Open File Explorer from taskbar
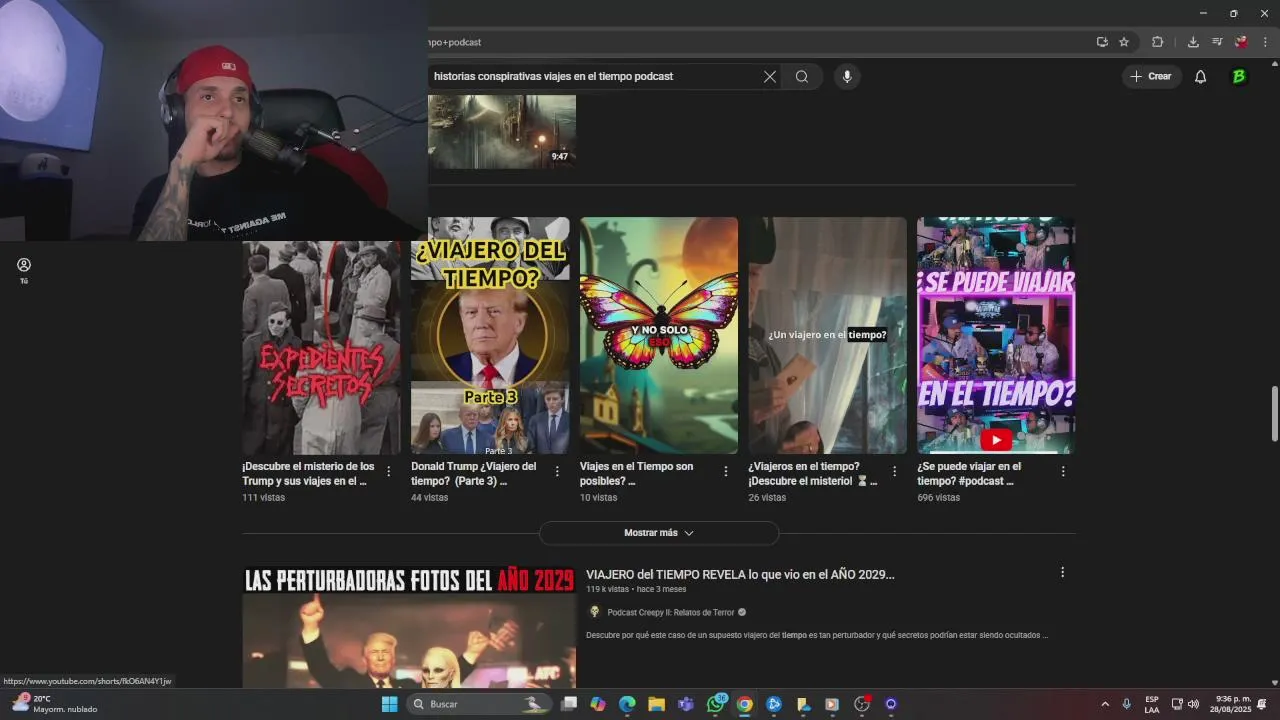The width and height of the screenshot is (1280, 720). coord(656,704)
